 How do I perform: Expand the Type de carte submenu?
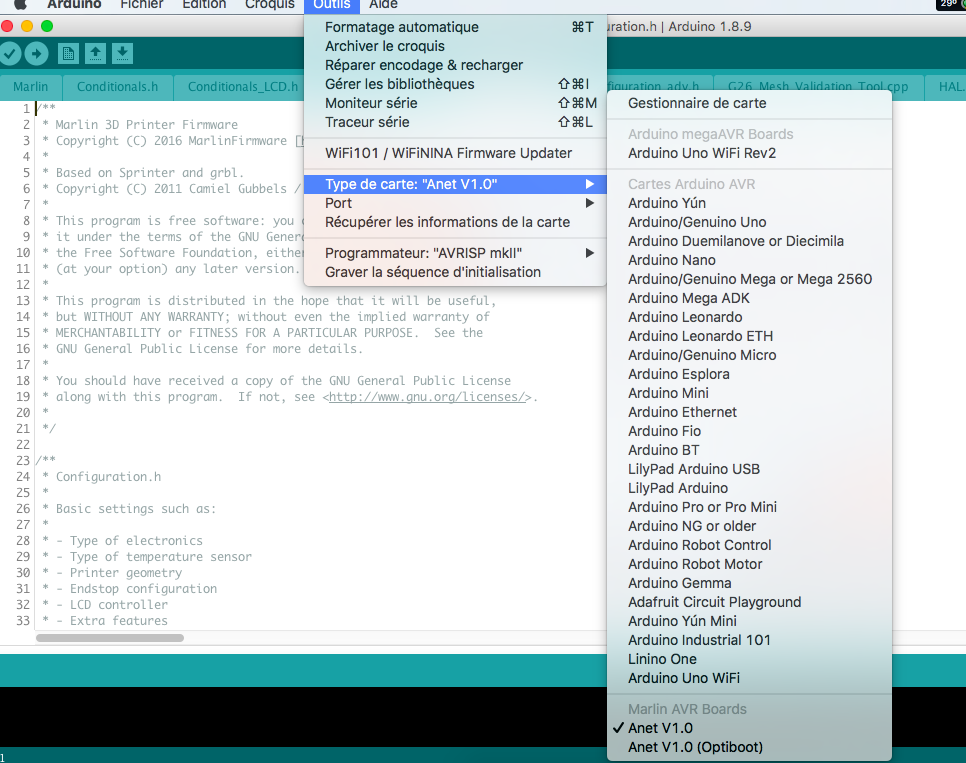tap(455, 184)
